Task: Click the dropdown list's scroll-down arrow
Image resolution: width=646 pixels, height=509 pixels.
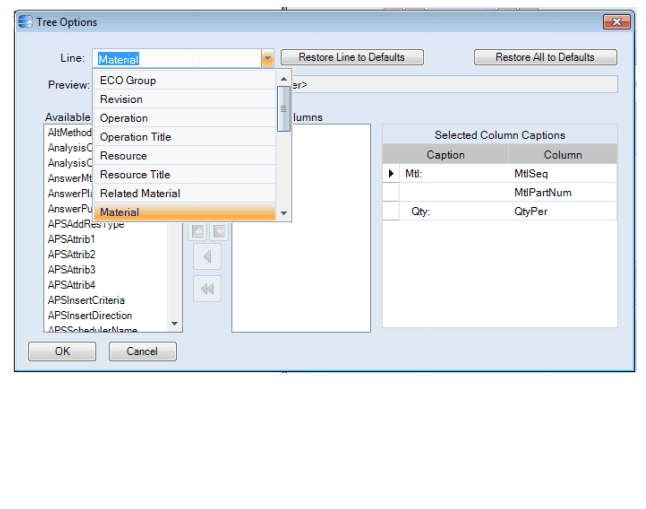Action: click(283, 213)
